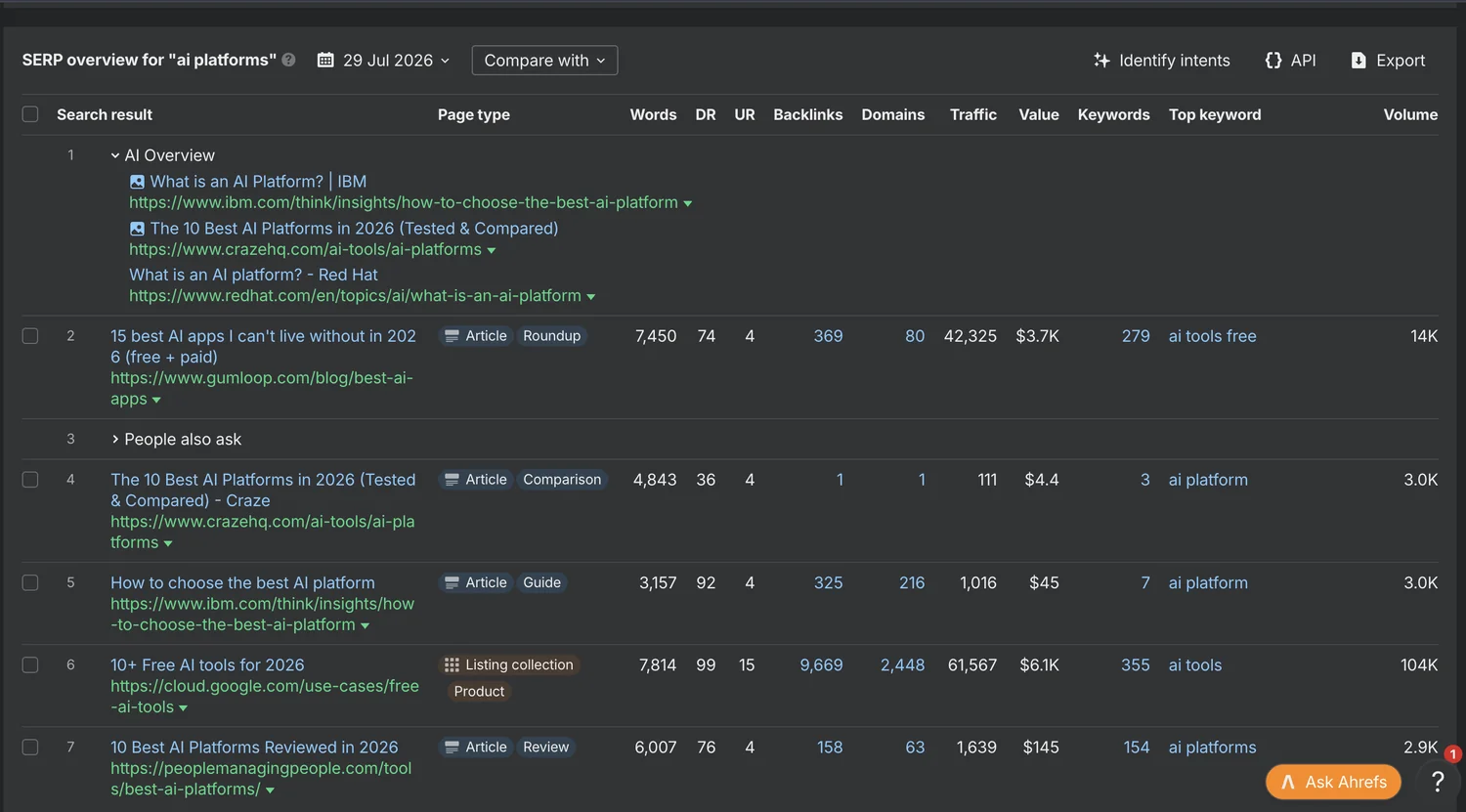
Task: Open the 29 Jul 2026 date dropdown
Action: coord(384,61)
